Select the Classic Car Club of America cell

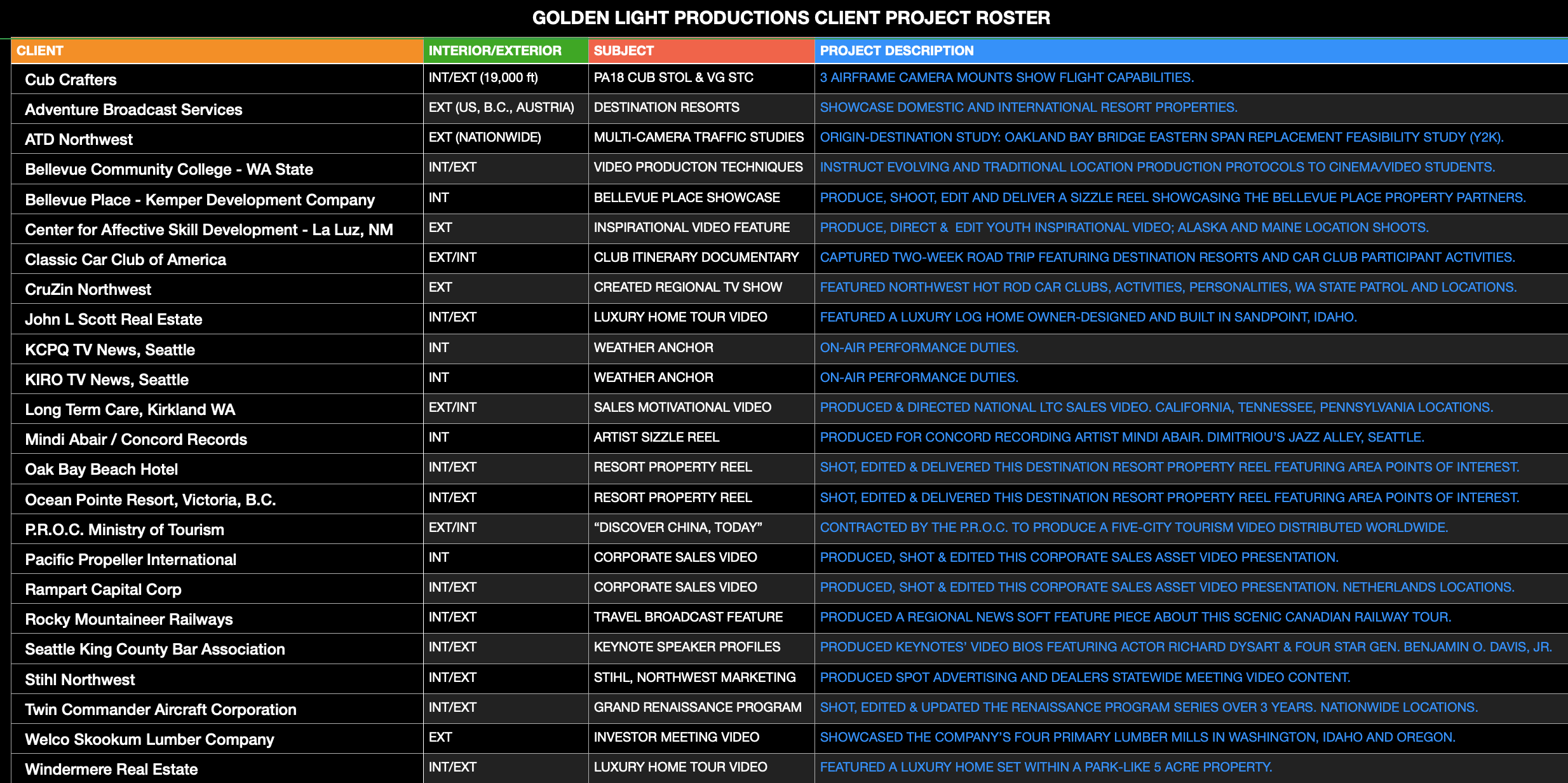pyautogui.click(x=125, y=260)
